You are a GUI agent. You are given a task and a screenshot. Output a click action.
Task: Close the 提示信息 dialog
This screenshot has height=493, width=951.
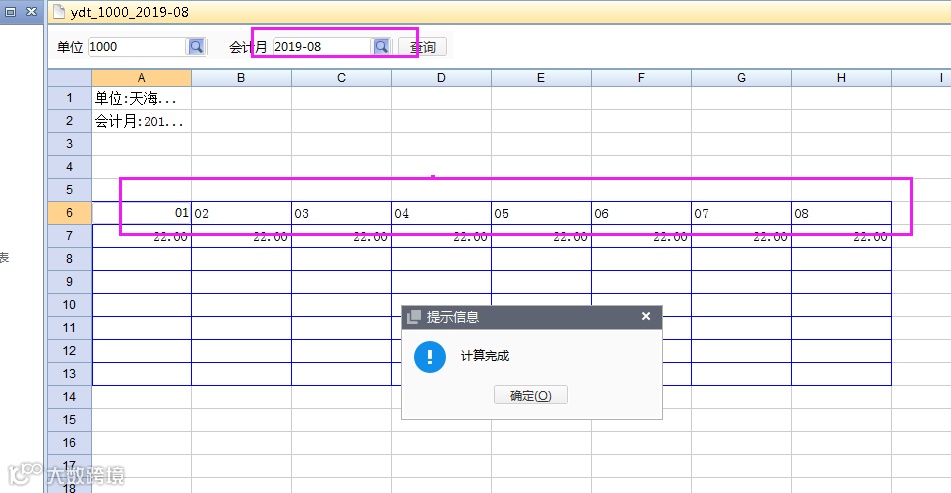646,317
